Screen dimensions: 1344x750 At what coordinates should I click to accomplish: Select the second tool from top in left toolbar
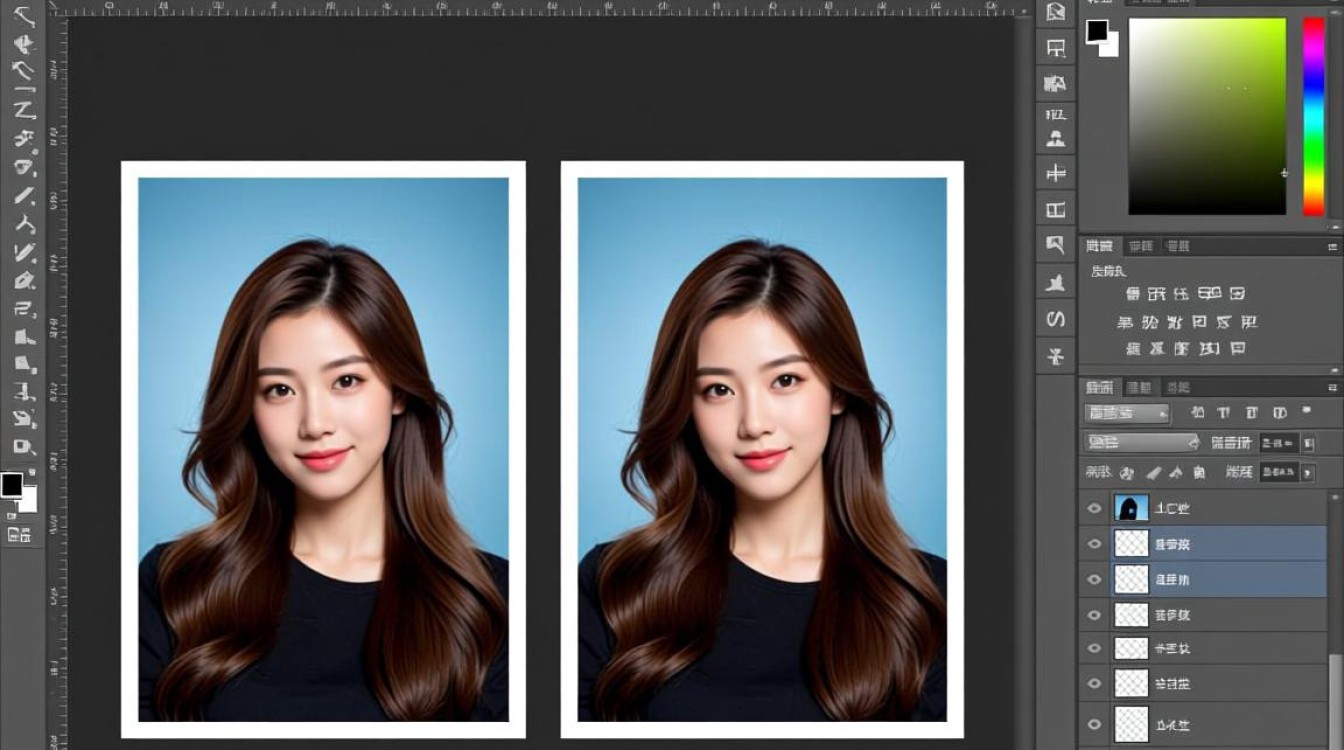click(24, 44)
